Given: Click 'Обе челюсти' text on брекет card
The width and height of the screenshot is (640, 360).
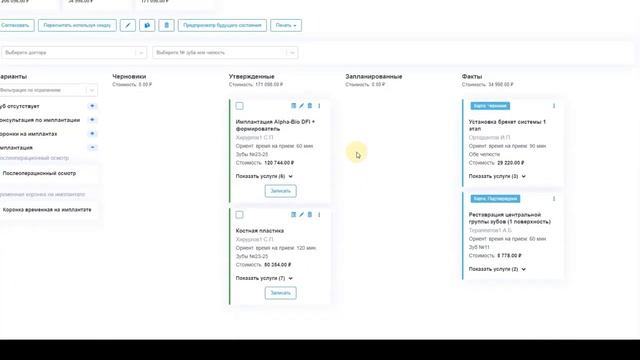Looking at the screenshot, I should [x=484, y=154].
